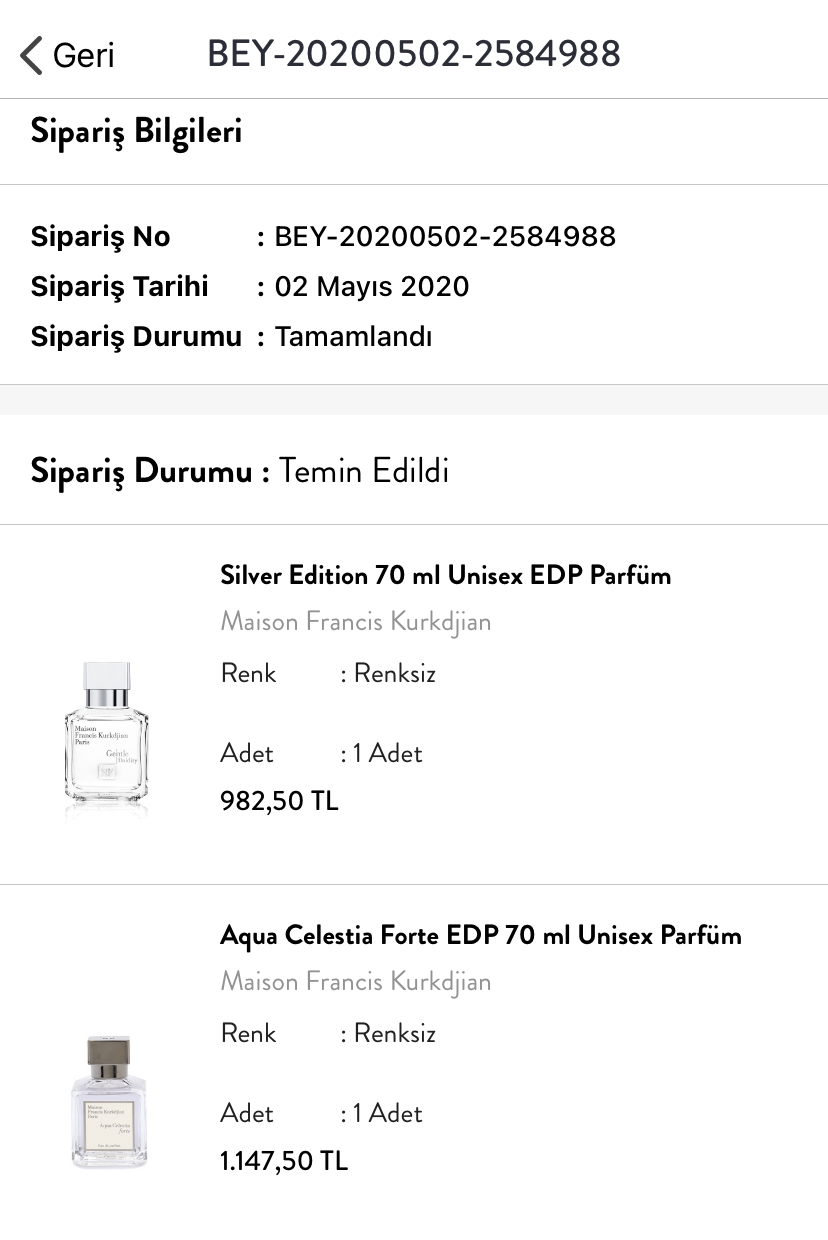Select the Sipariş Bilgileri section heading
The image size is (828, 1240).
click(x=136, y=131)
